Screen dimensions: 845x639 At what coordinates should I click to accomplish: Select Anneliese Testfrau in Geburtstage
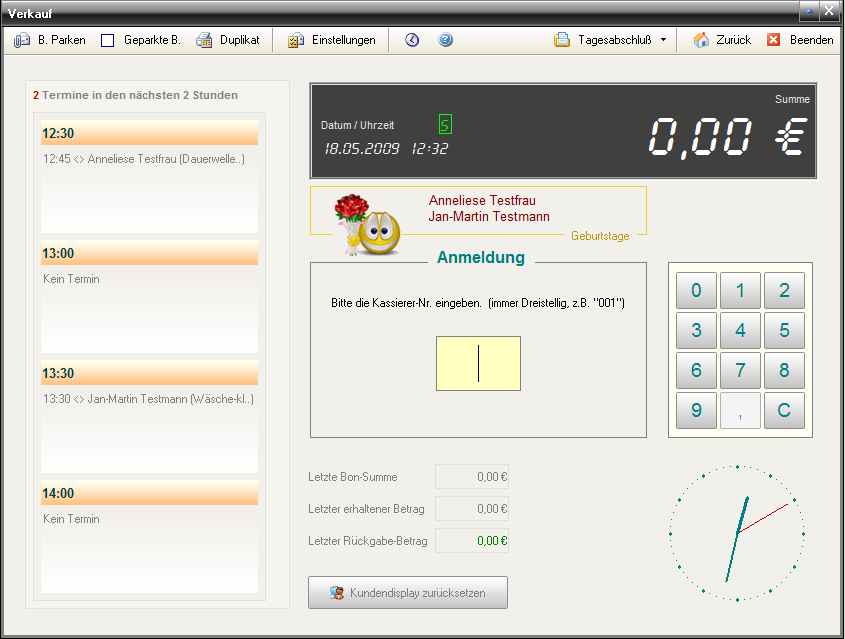pyautogui.click(x=482, y=200)
